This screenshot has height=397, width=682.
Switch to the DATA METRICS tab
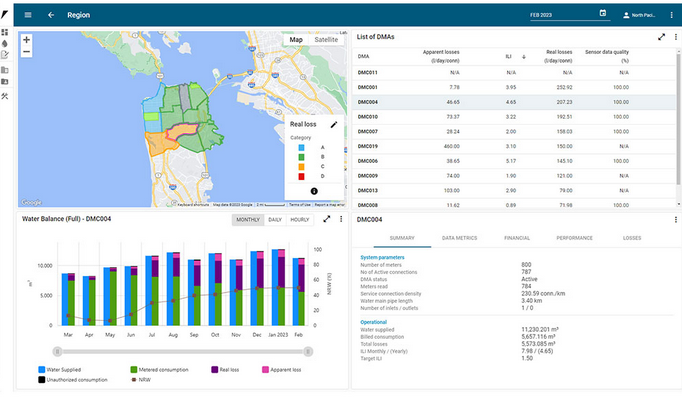click(459, 238)
